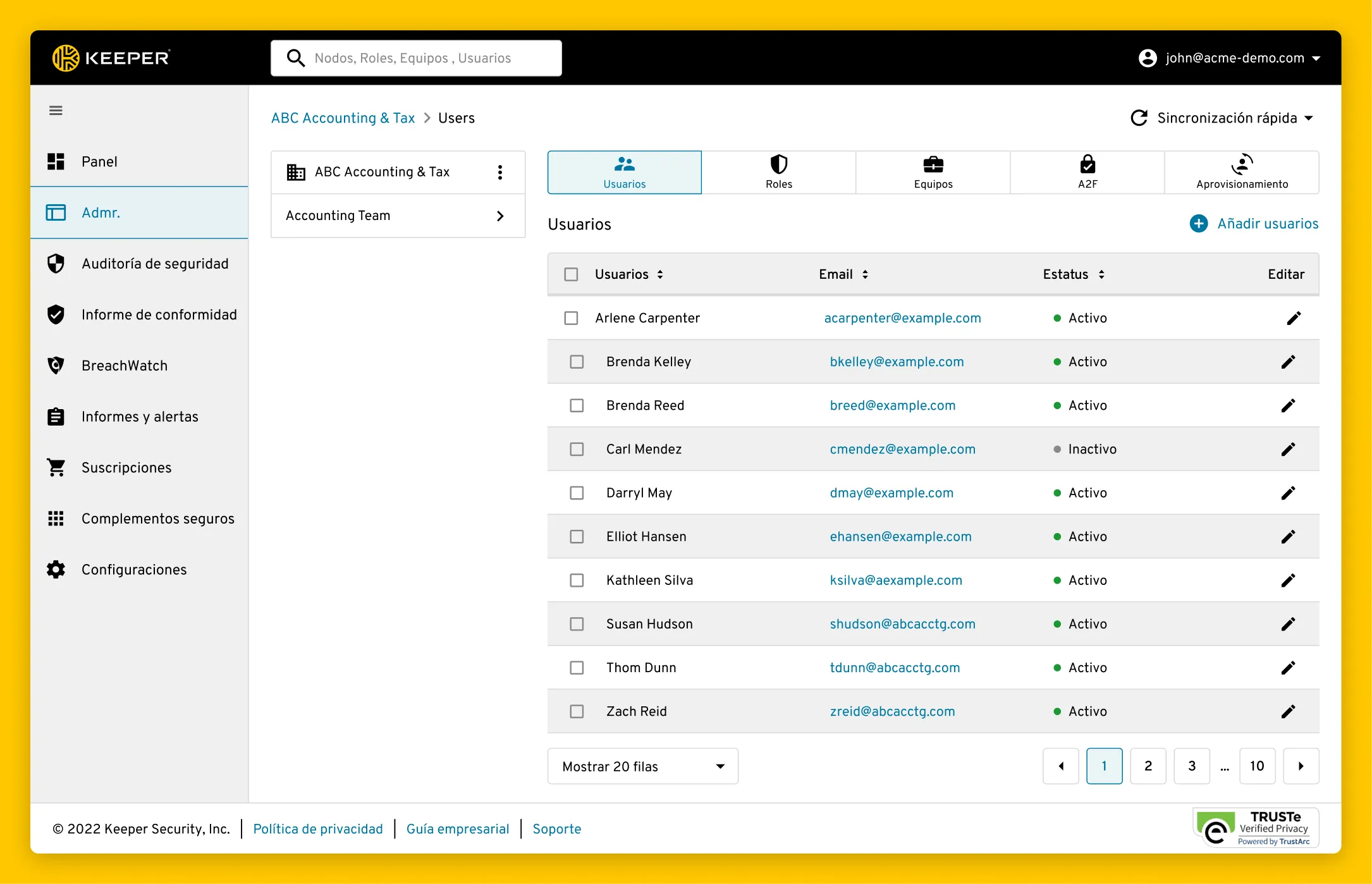The height and width of the screenshot is (884, 1372).
Task: Open ABC Accounting & Tax options menu
Action: point(500,171)
